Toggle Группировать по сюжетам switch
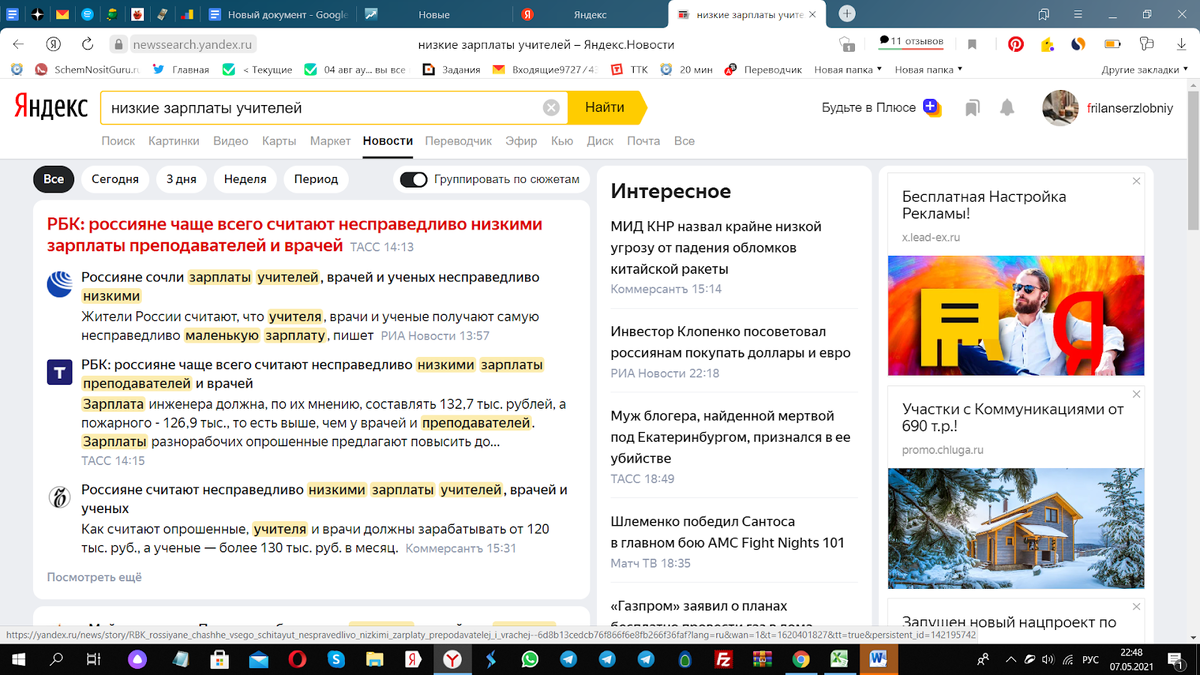The image size is (1200, 675). 413,179
